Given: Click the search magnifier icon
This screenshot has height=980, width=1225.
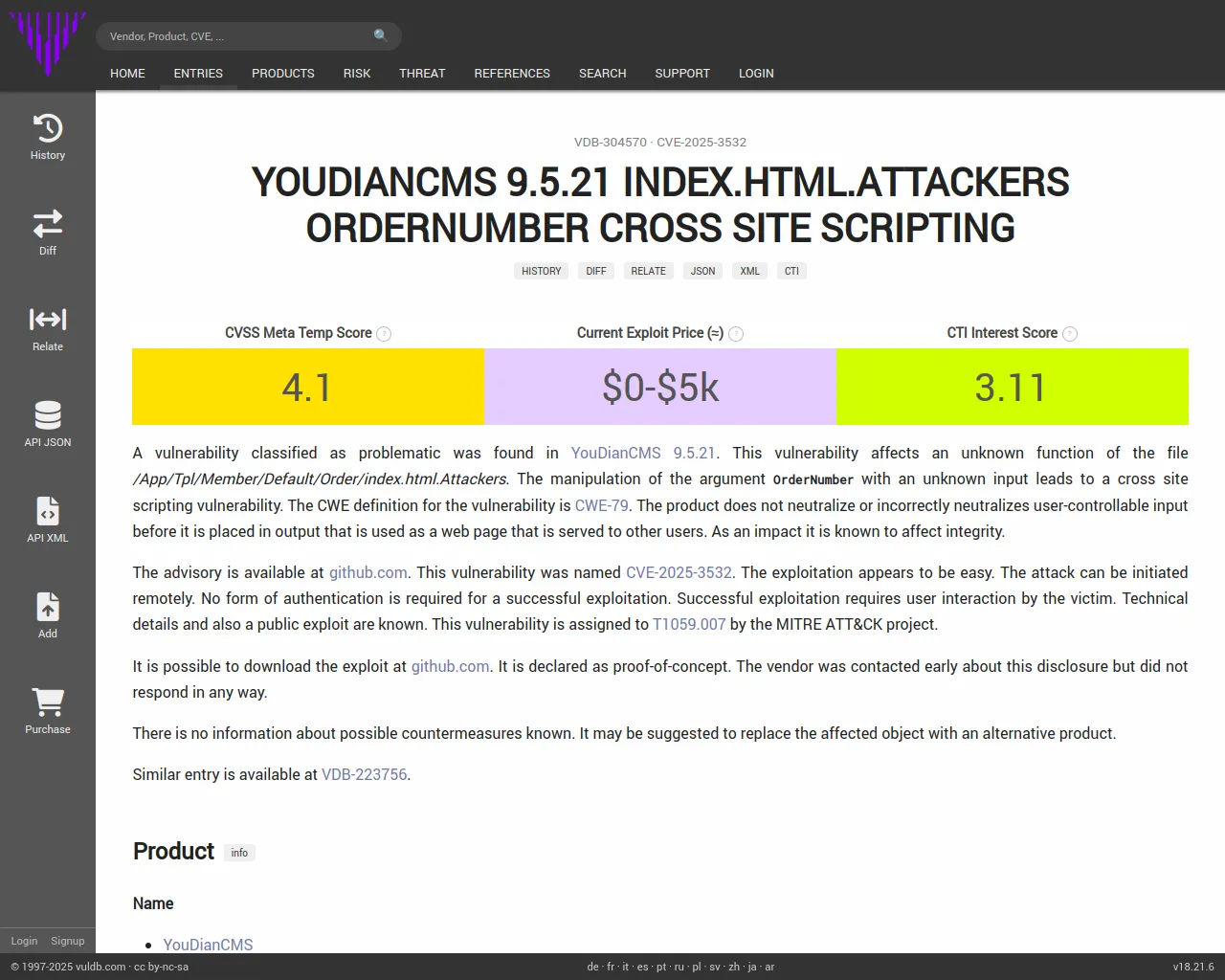Looking at the screenshot, I should point(381,35).
